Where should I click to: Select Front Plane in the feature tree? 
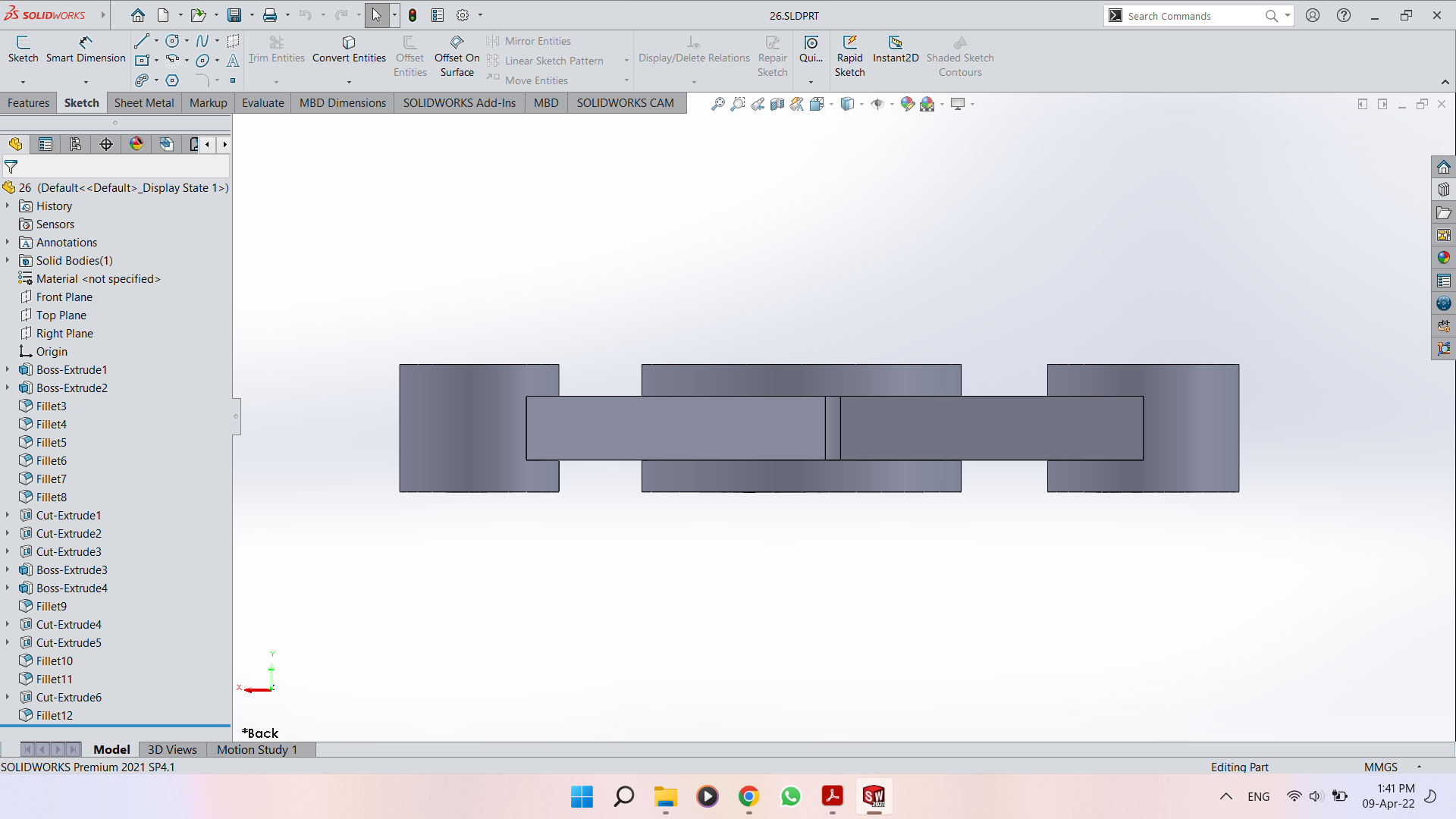tap(64, 297)
